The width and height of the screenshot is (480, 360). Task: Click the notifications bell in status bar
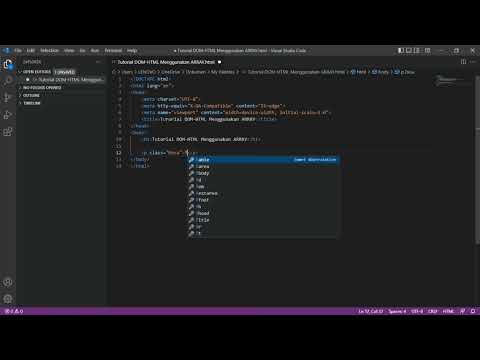click(473, 311)
